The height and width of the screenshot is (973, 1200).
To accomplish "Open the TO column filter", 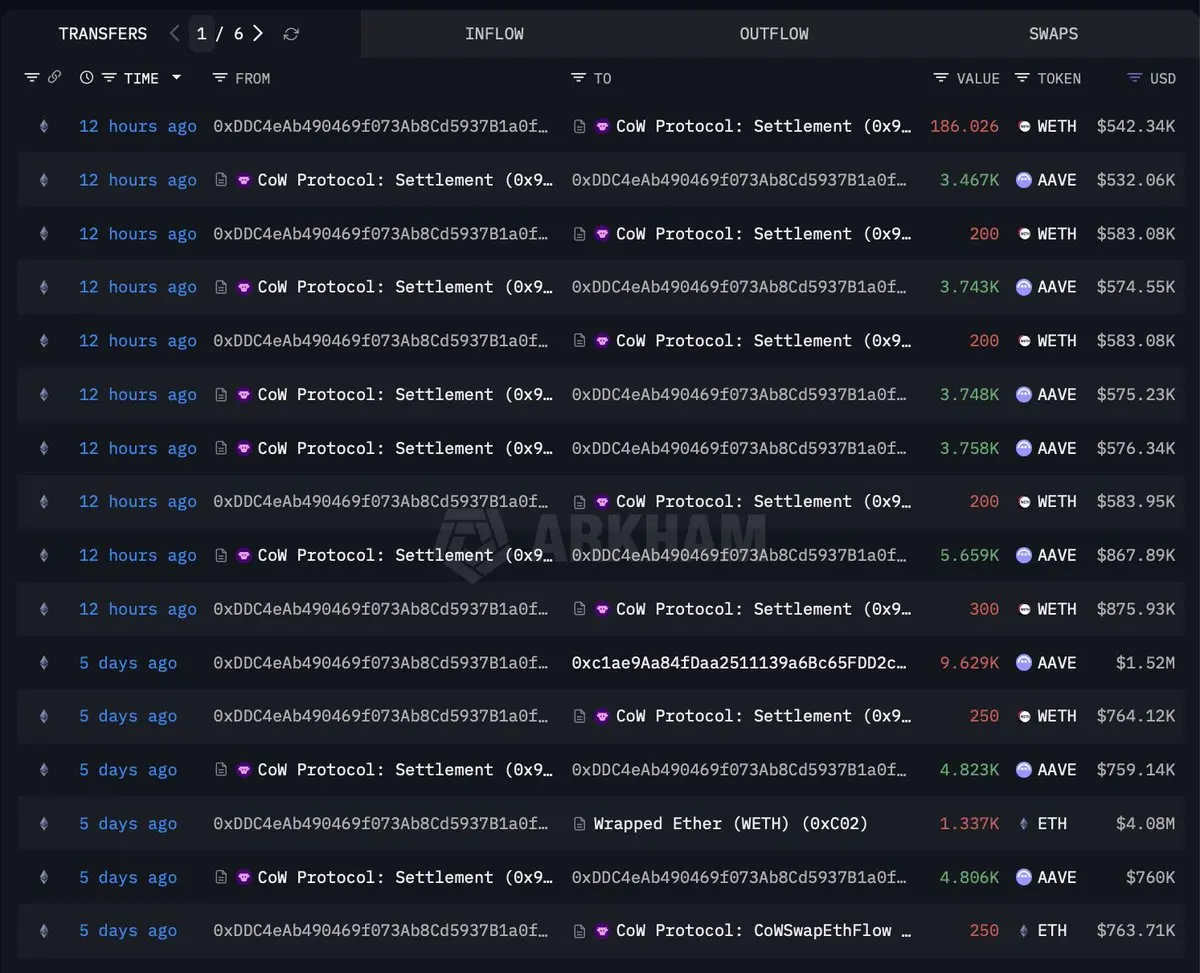I will (578, 78).
